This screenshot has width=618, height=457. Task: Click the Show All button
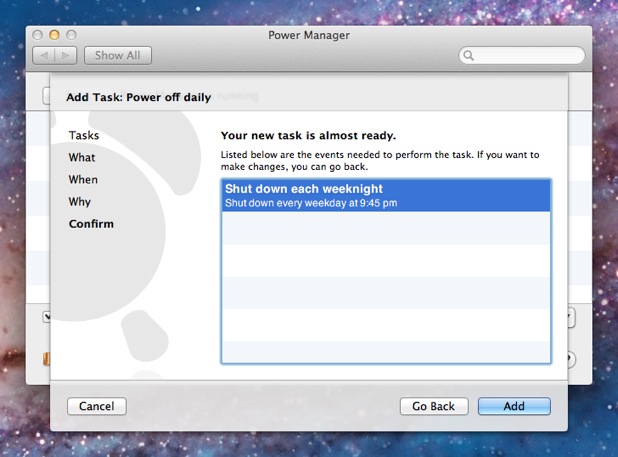coord(117,56)
